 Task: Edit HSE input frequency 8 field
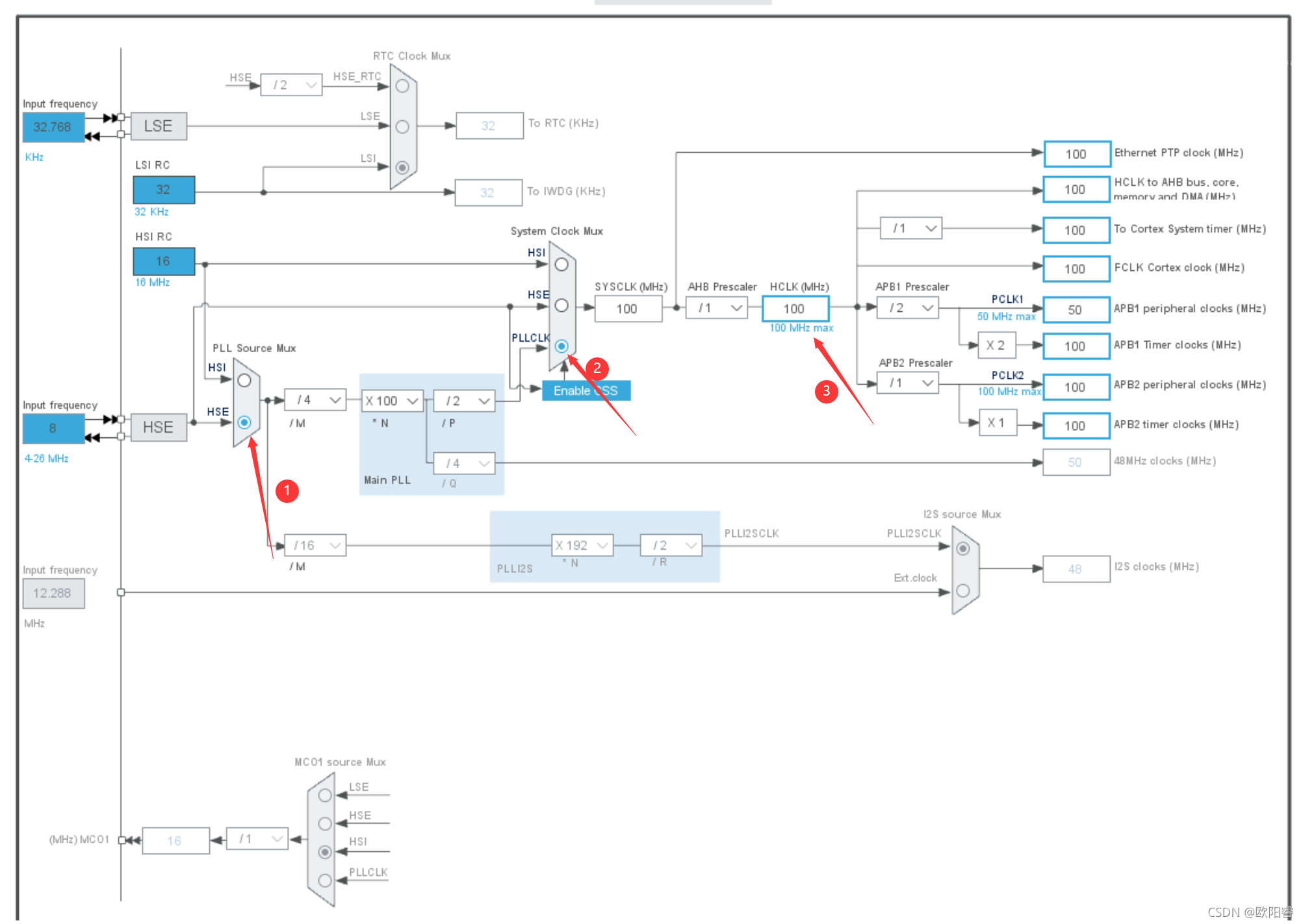(x=53, y=428)
